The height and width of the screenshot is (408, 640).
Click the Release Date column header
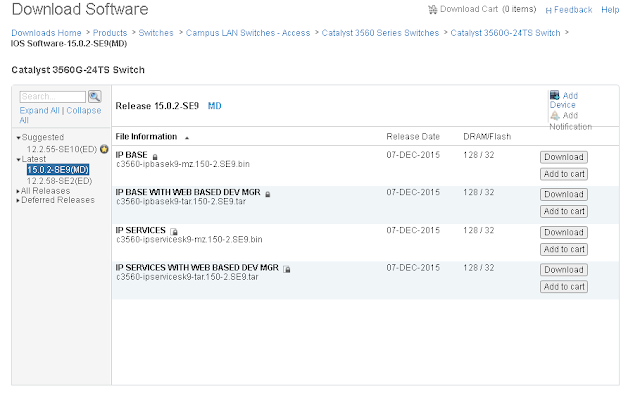(413, 137)
